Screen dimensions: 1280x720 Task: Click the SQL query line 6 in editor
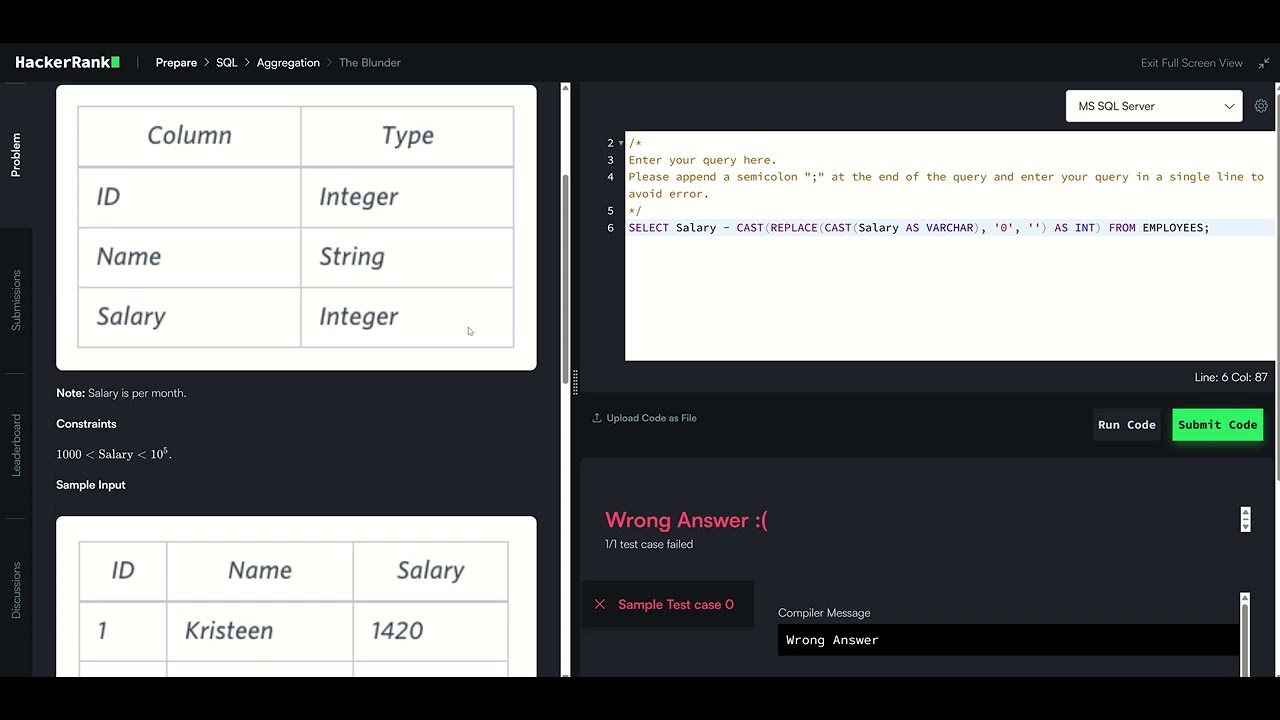pyautogui.click(x=918, y=228)
